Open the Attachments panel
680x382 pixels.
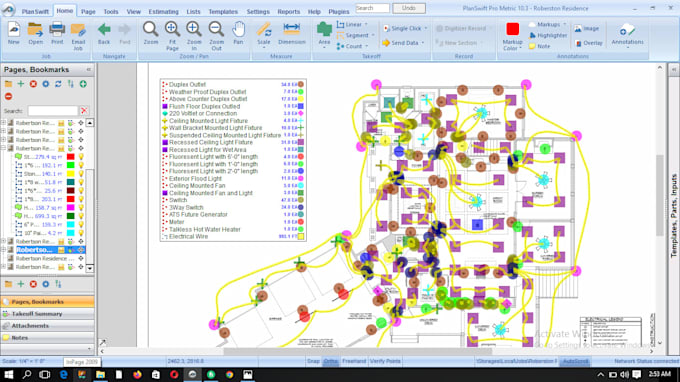point(47,326)
